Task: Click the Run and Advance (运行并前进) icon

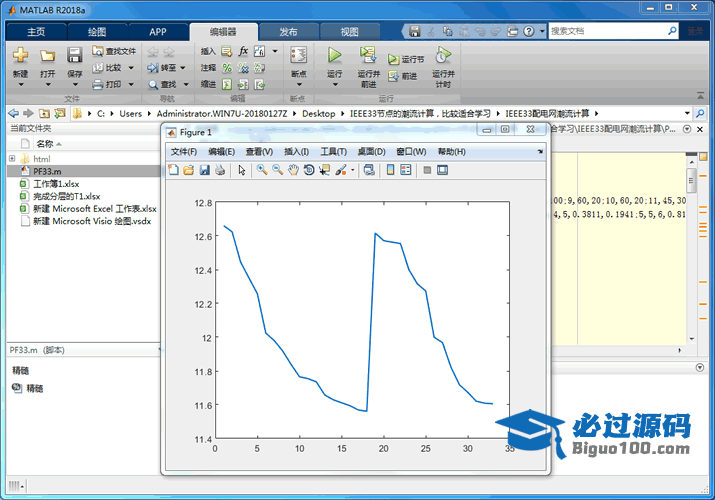Action: [x=368, y=55]
